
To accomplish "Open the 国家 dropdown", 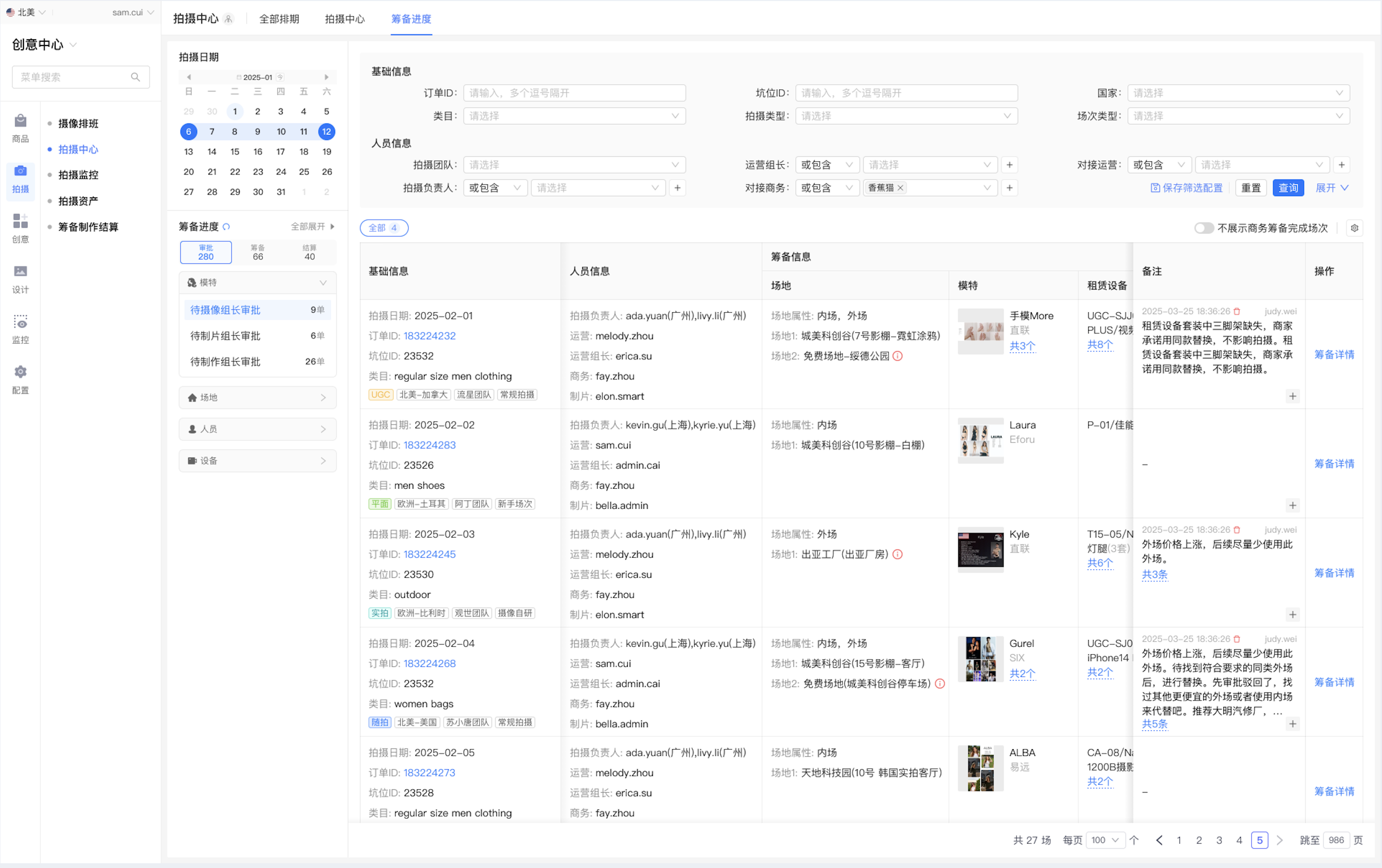I will pos(1238,93).
